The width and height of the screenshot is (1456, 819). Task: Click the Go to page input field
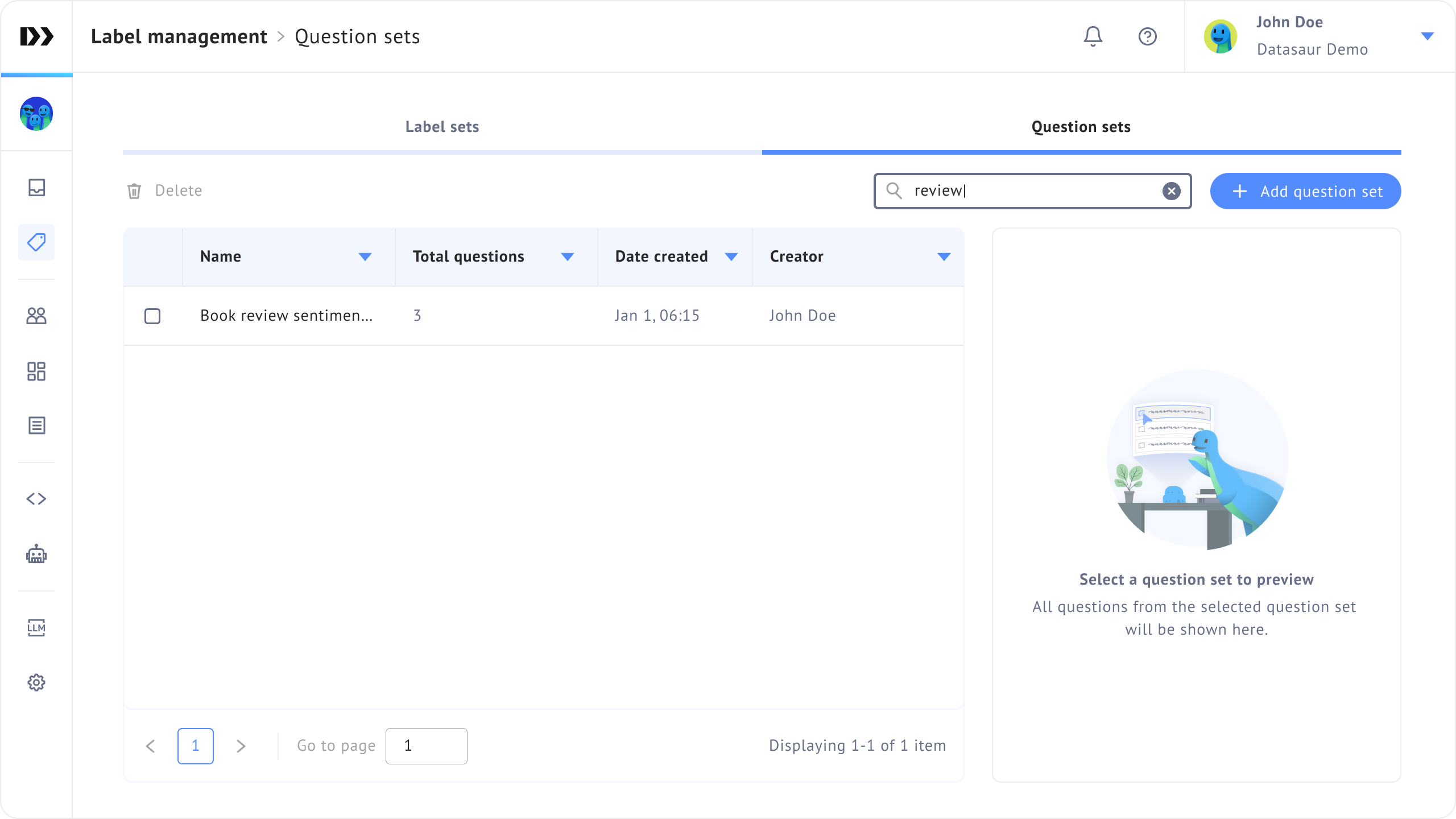[x=426, y=746]
